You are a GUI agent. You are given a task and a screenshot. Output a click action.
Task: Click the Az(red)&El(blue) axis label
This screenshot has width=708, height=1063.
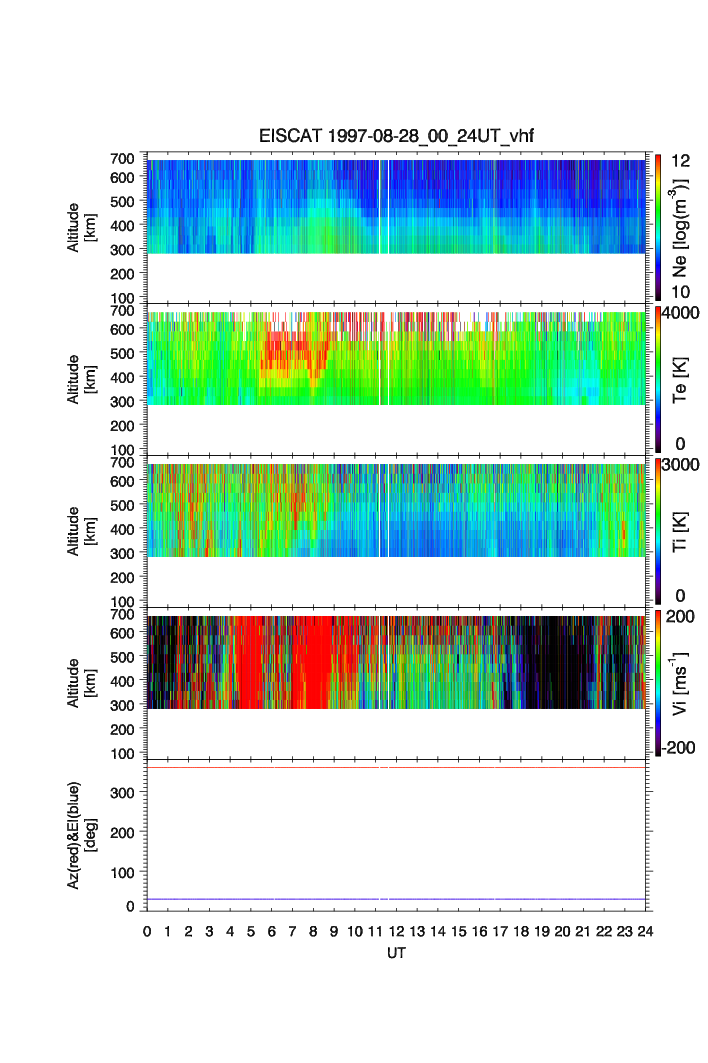pos(81,835)
